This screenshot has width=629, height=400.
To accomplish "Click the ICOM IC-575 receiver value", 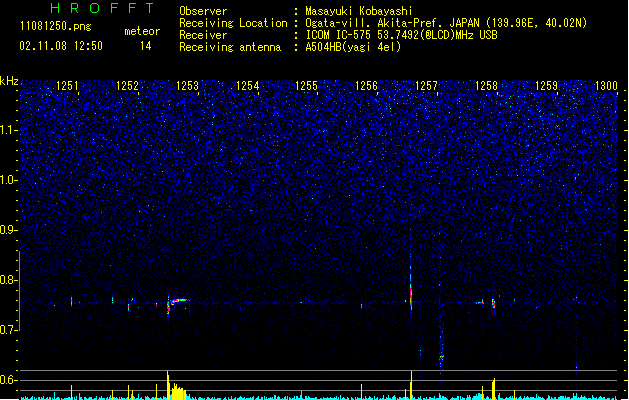I will point(401,35).
